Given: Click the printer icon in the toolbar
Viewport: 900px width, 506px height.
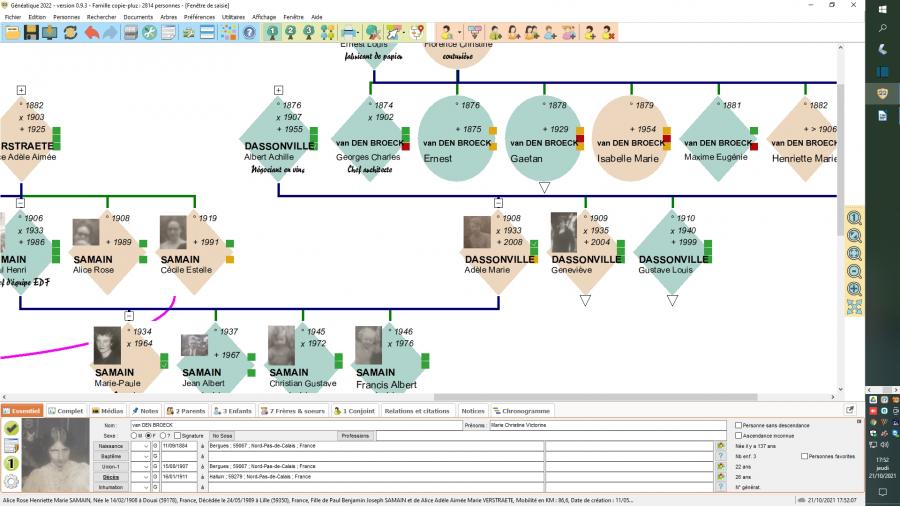Looking at the screenshot, I should click(348, 33).
